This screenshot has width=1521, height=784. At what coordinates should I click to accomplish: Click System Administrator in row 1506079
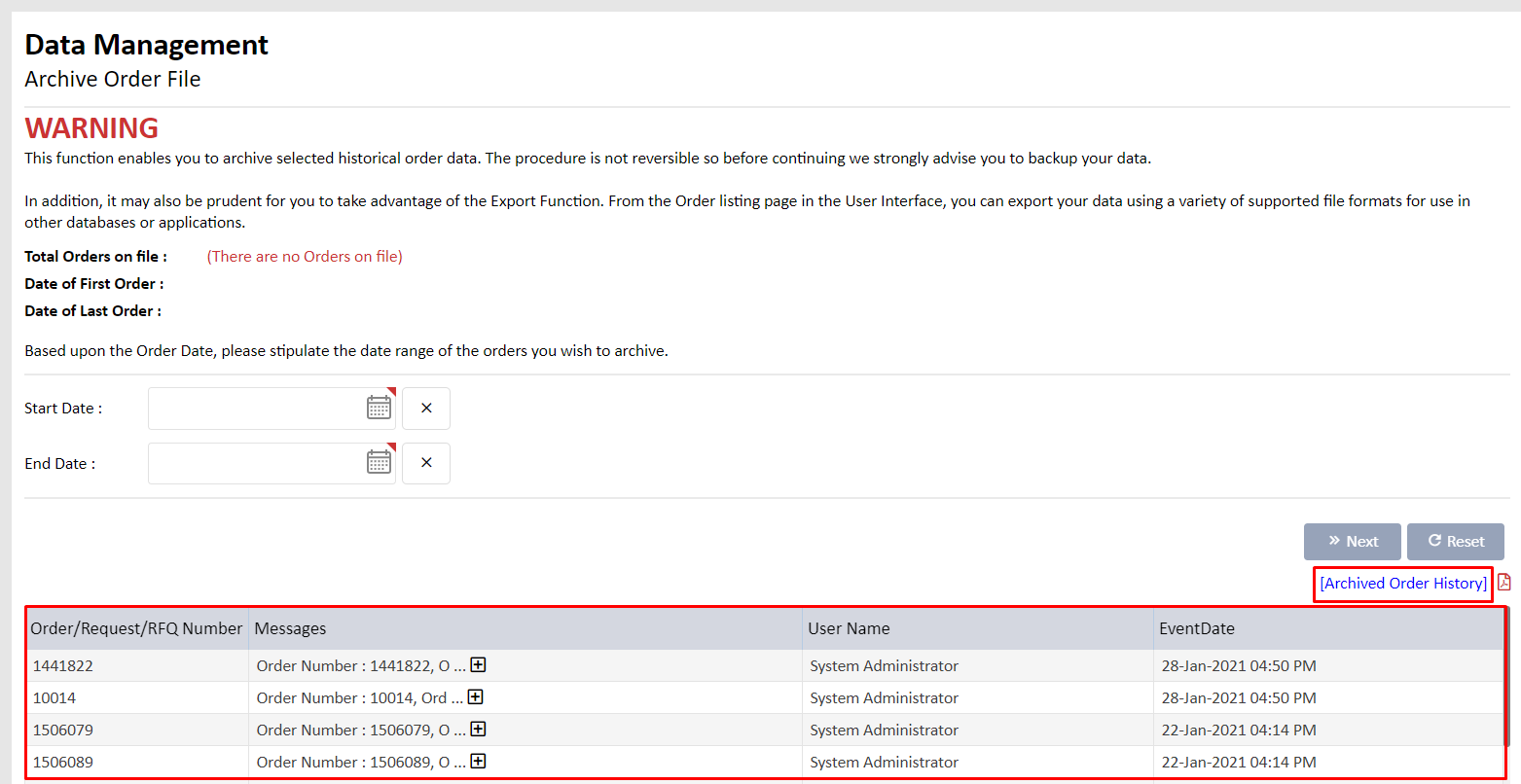(x=884, y=730)
